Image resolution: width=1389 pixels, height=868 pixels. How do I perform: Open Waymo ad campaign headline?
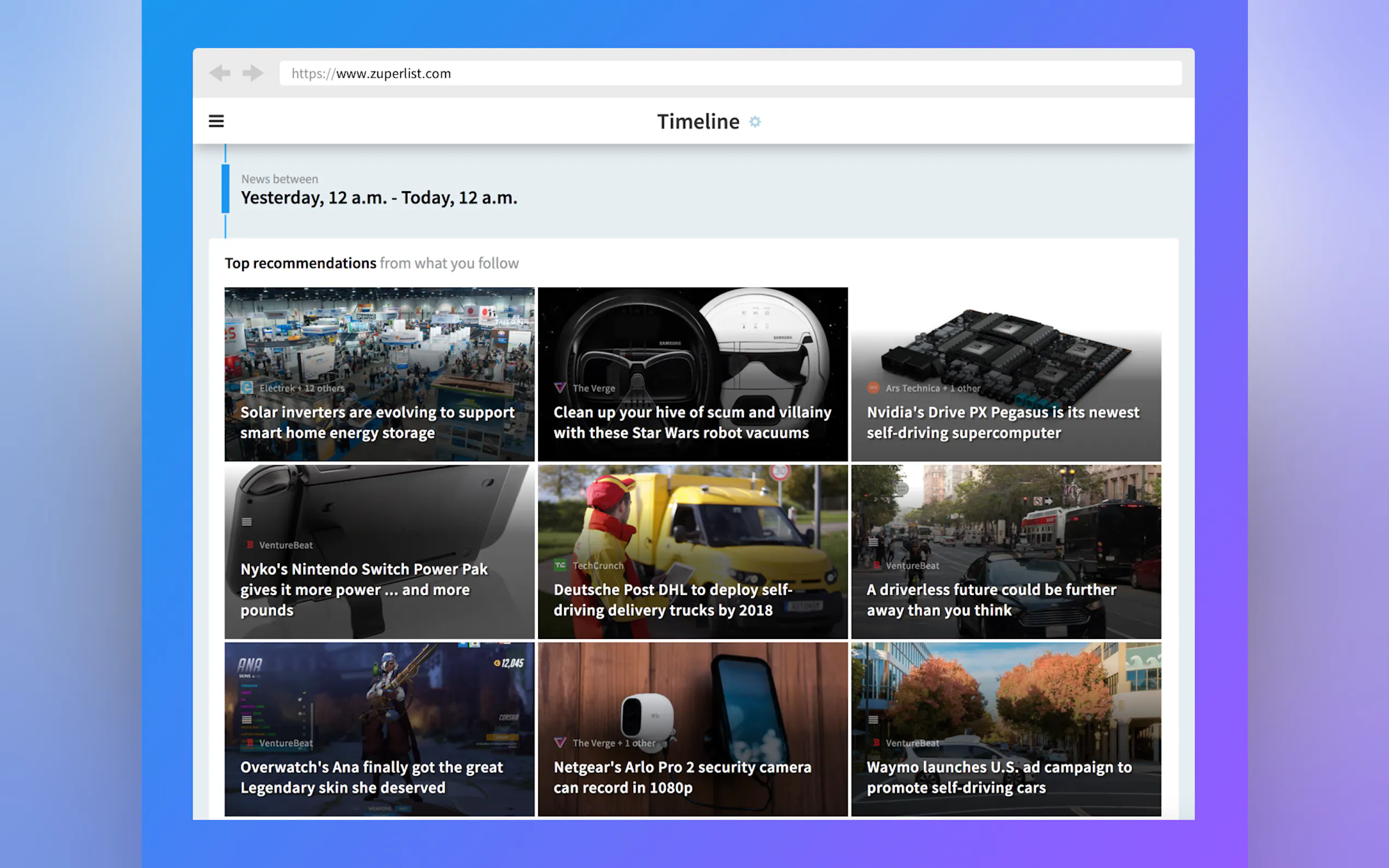pos(999,777)
